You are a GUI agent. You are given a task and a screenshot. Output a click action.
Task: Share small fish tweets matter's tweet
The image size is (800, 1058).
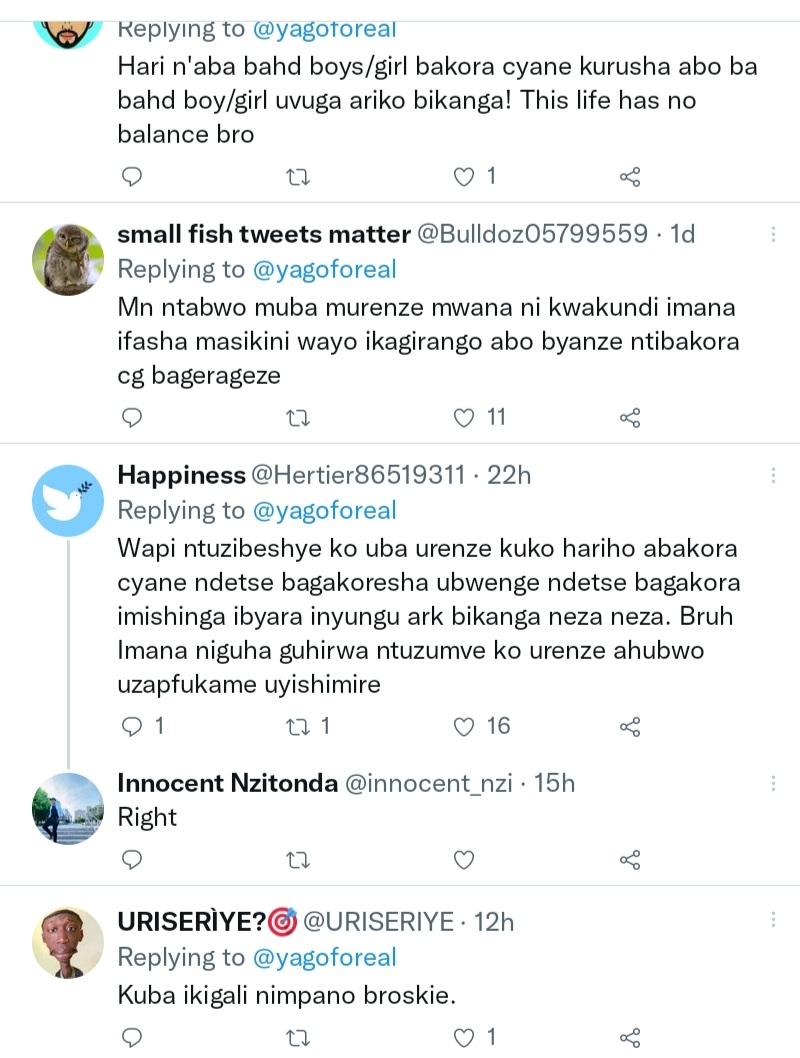630,418
